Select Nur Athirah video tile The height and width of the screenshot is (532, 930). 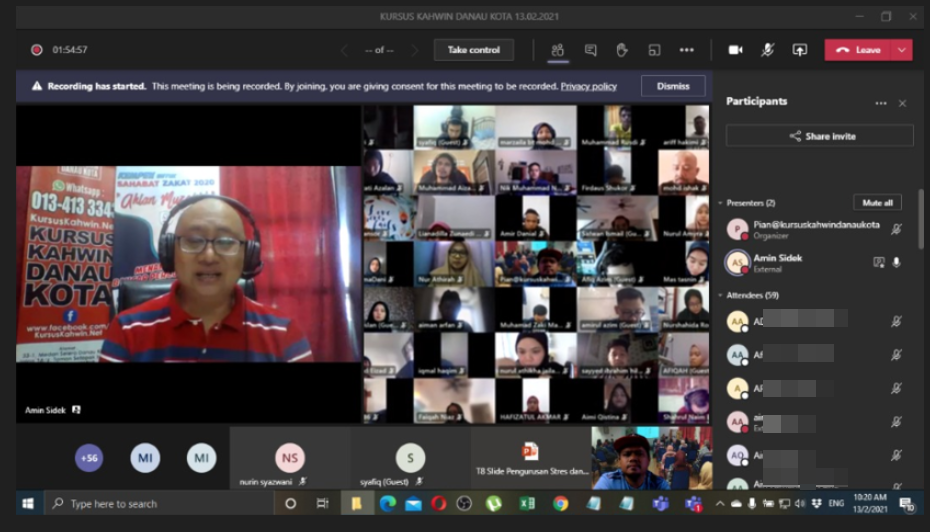453,263
